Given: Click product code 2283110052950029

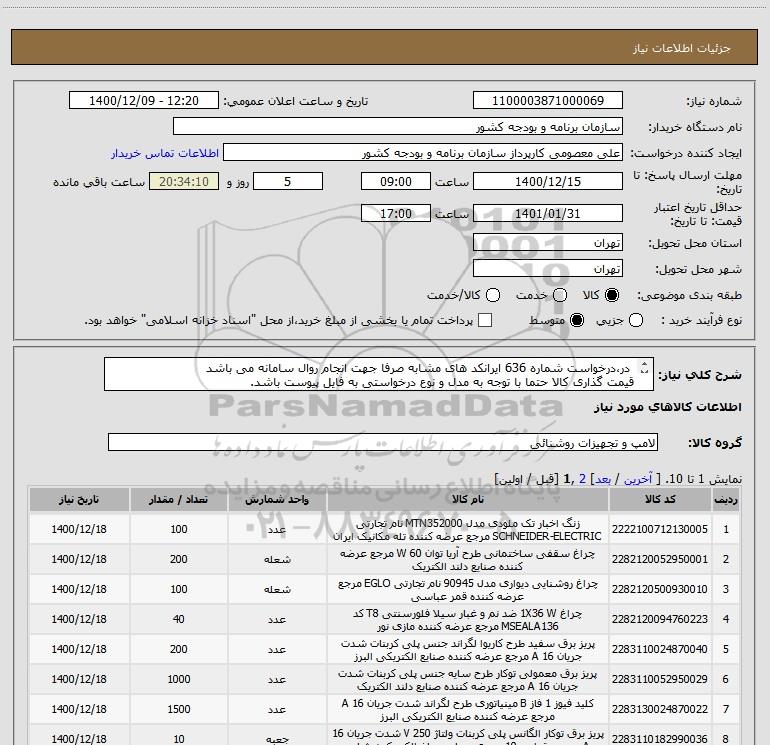Looking at the screenshot, I should tap(660, 679).
